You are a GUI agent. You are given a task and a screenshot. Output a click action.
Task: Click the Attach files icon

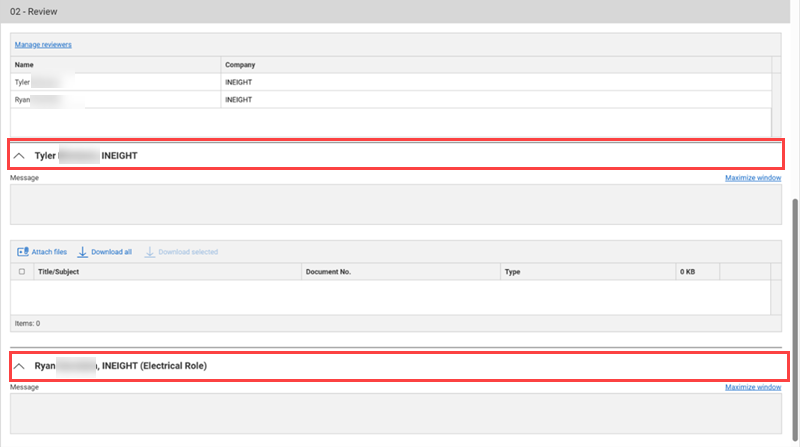22,252
